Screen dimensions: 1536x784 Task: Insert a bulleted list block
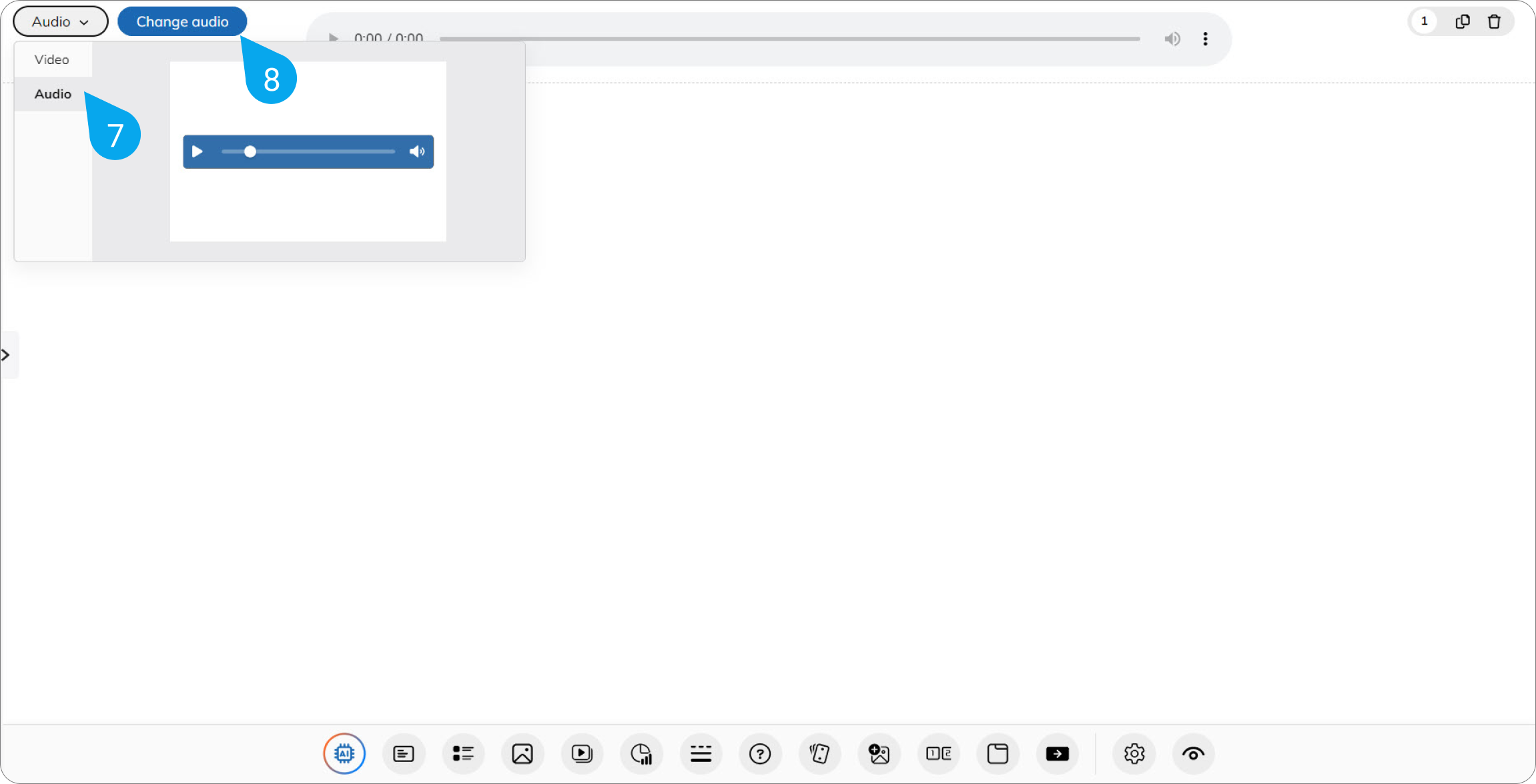(463, 754)
